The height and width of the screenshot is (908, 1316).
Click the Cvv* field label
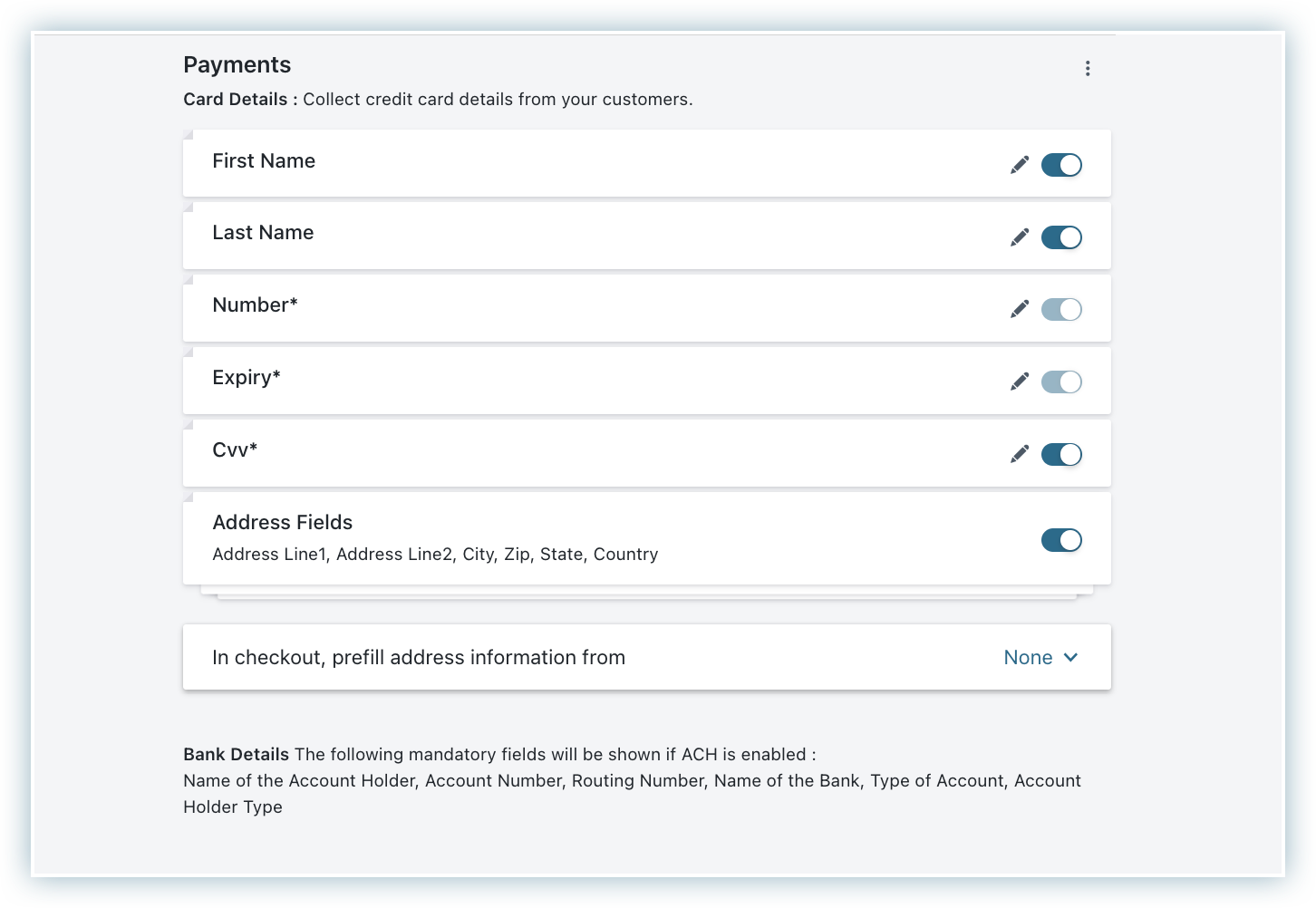pyautogui.click(x=235, y=450)
